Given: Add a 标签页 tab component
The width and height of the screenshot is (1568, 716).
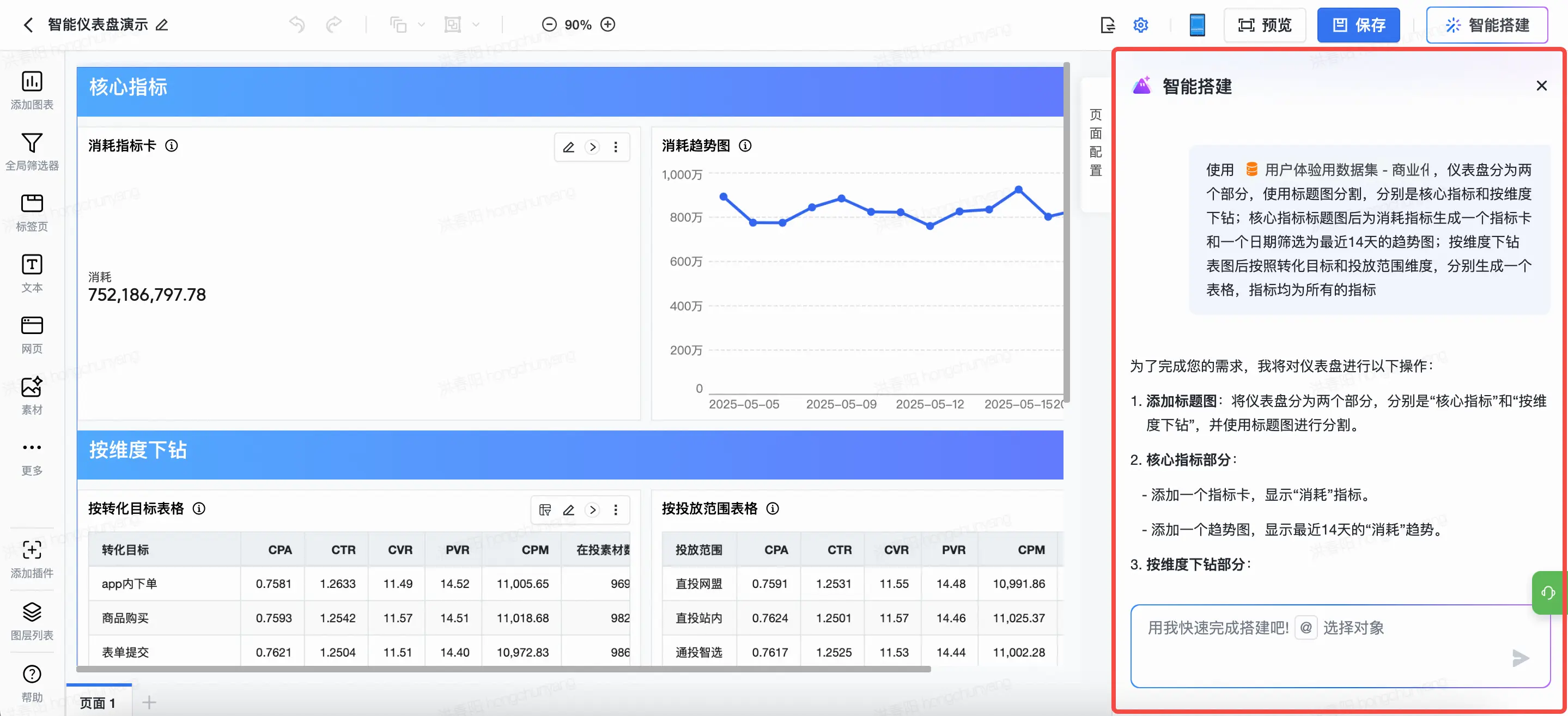Looking at the screenshot, I should [32, 204].
